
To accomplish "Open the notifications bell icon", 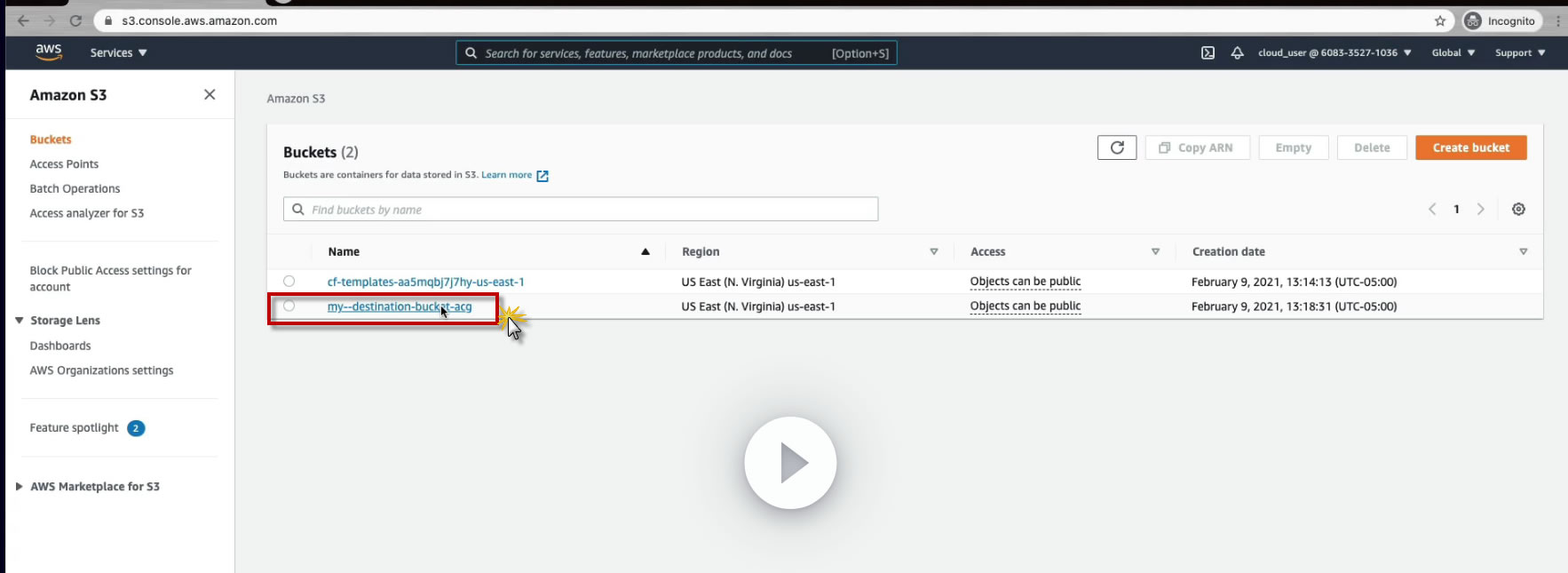I will 1237,52.
